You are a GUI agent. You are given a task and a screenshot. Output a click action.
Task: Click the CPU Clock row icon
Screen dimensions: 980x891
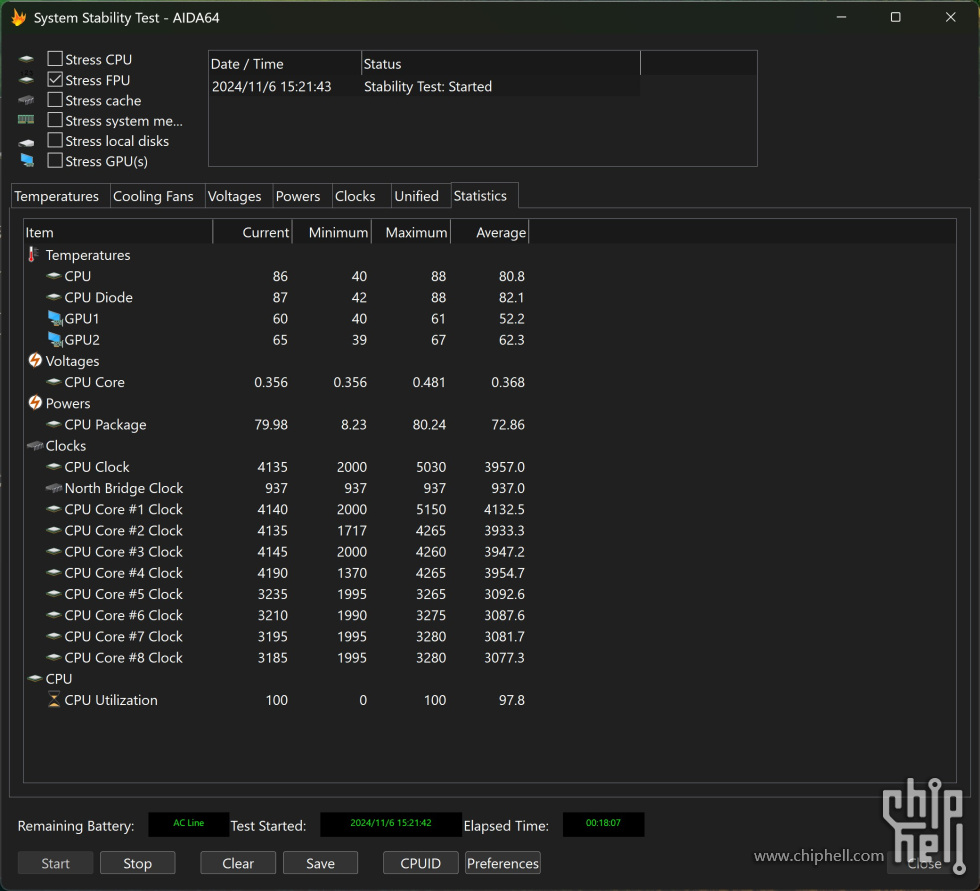click(x=54, y=466)
